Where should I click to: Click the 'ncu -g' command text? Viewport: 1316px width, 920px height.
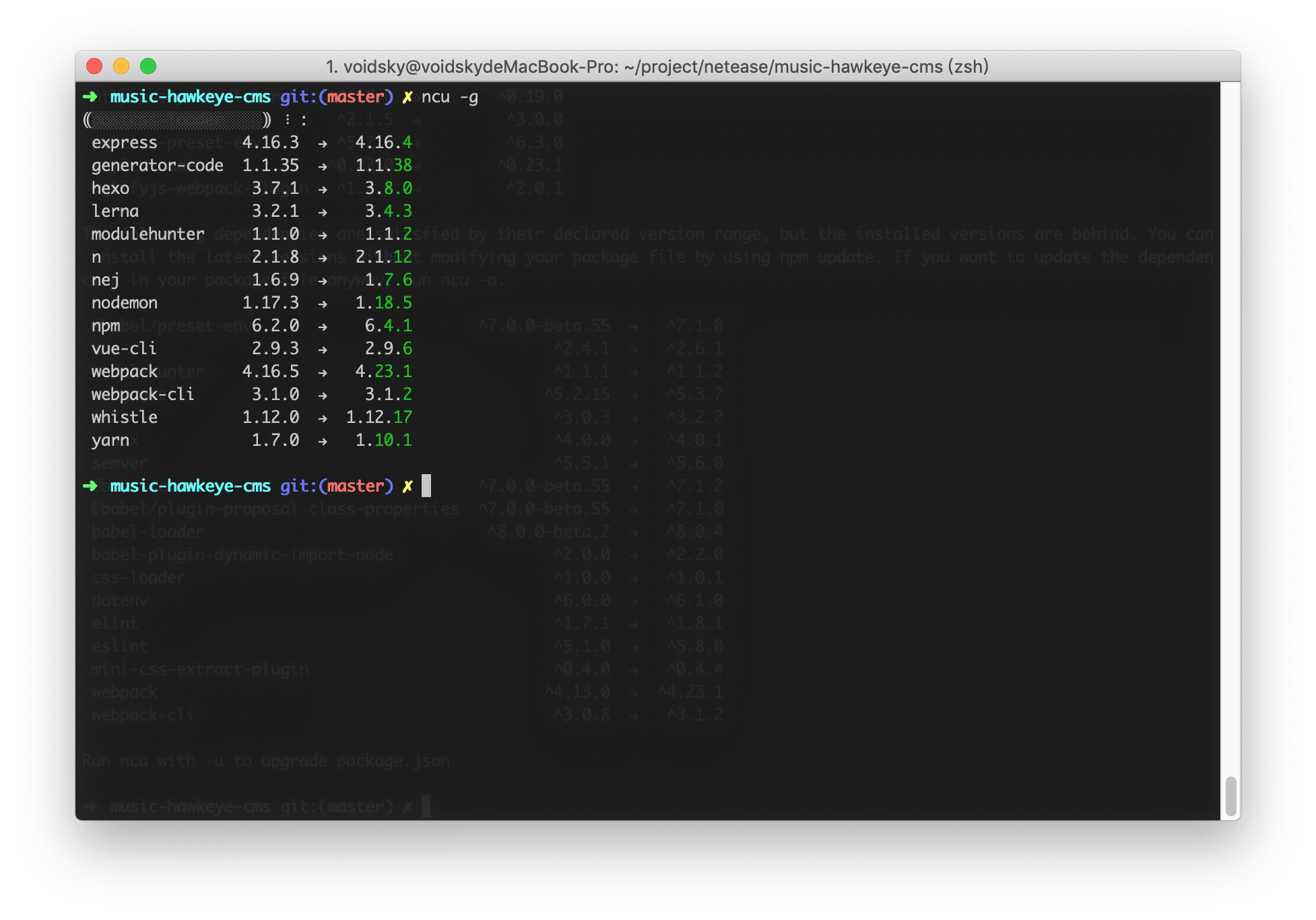(x=449, y=97)
